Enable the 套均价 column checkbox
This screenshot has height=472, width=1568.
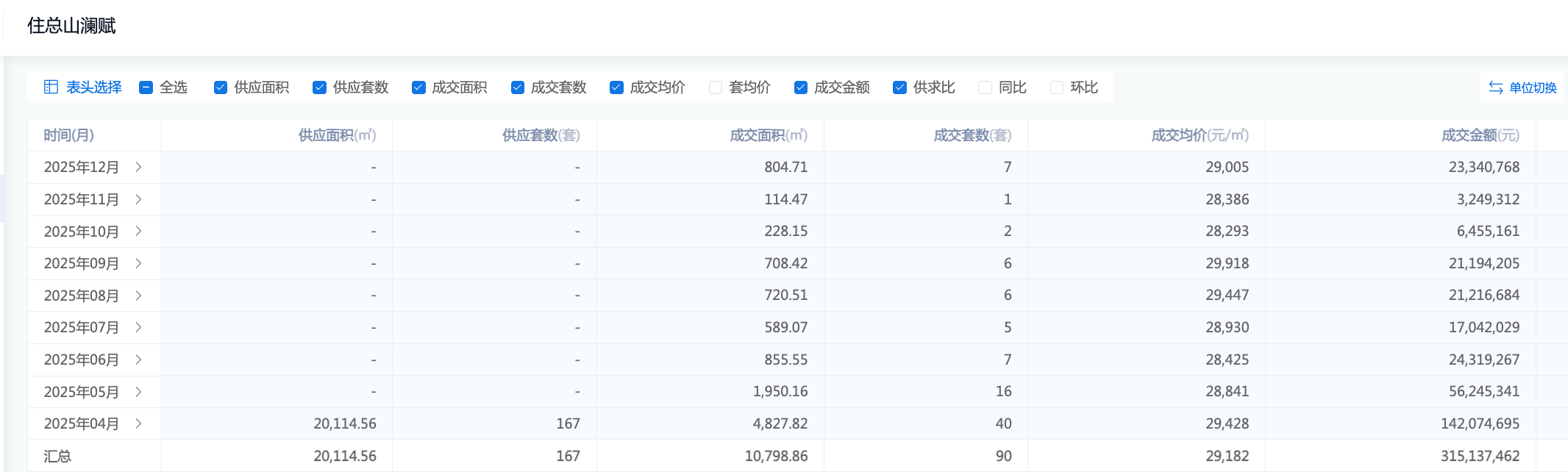pos(715,87)
